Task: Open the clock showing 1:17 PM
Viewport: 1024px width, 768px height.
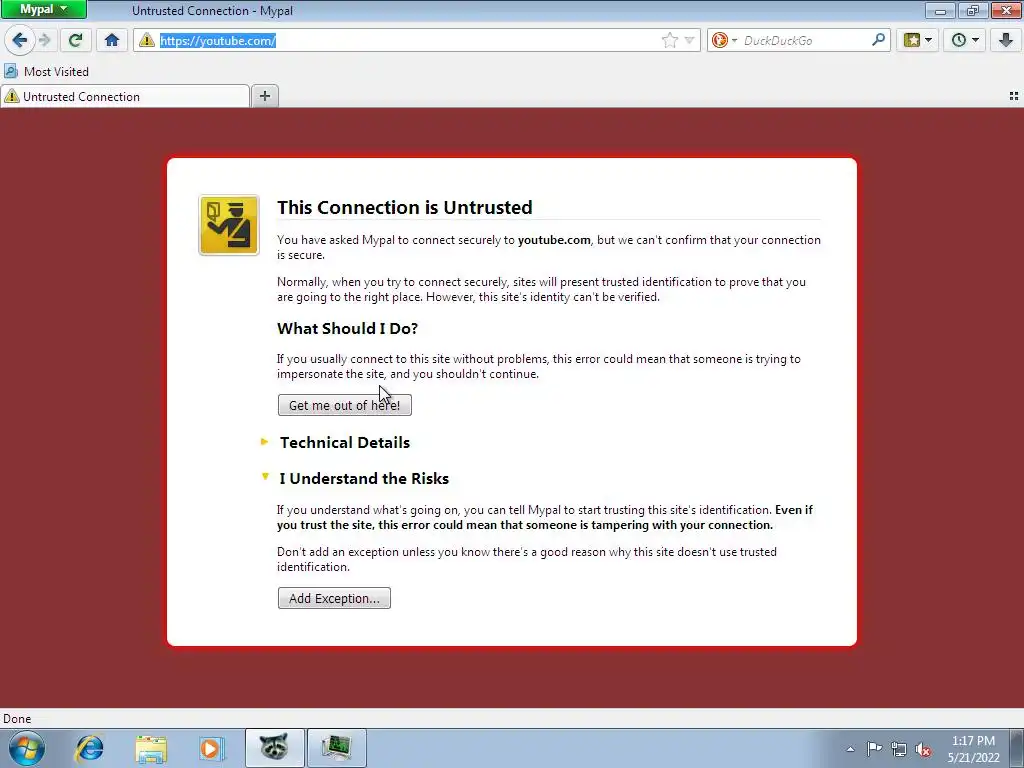Action: [973, 749]
